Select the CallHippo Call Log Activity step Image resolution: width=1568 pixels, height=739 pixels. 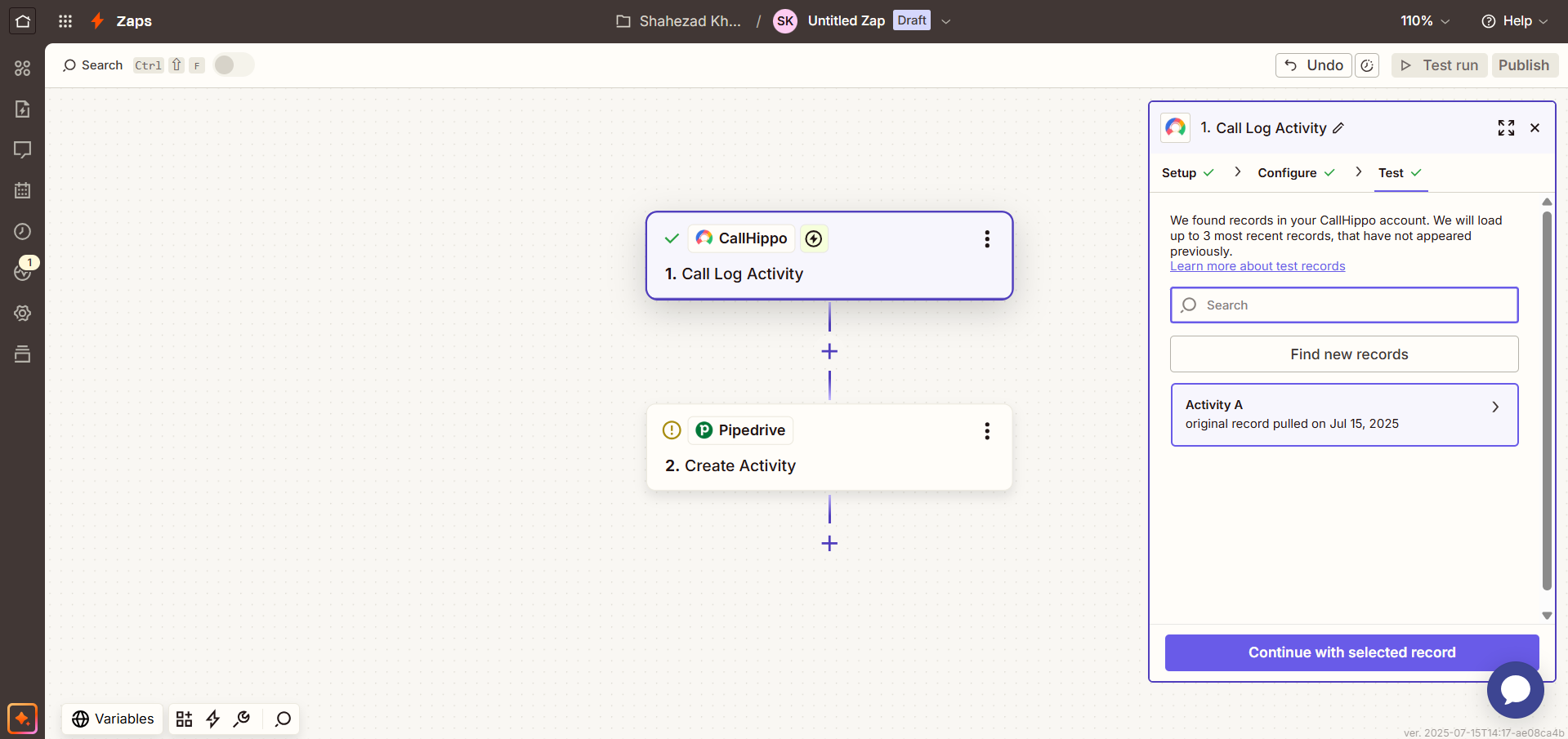click(829, 256)
